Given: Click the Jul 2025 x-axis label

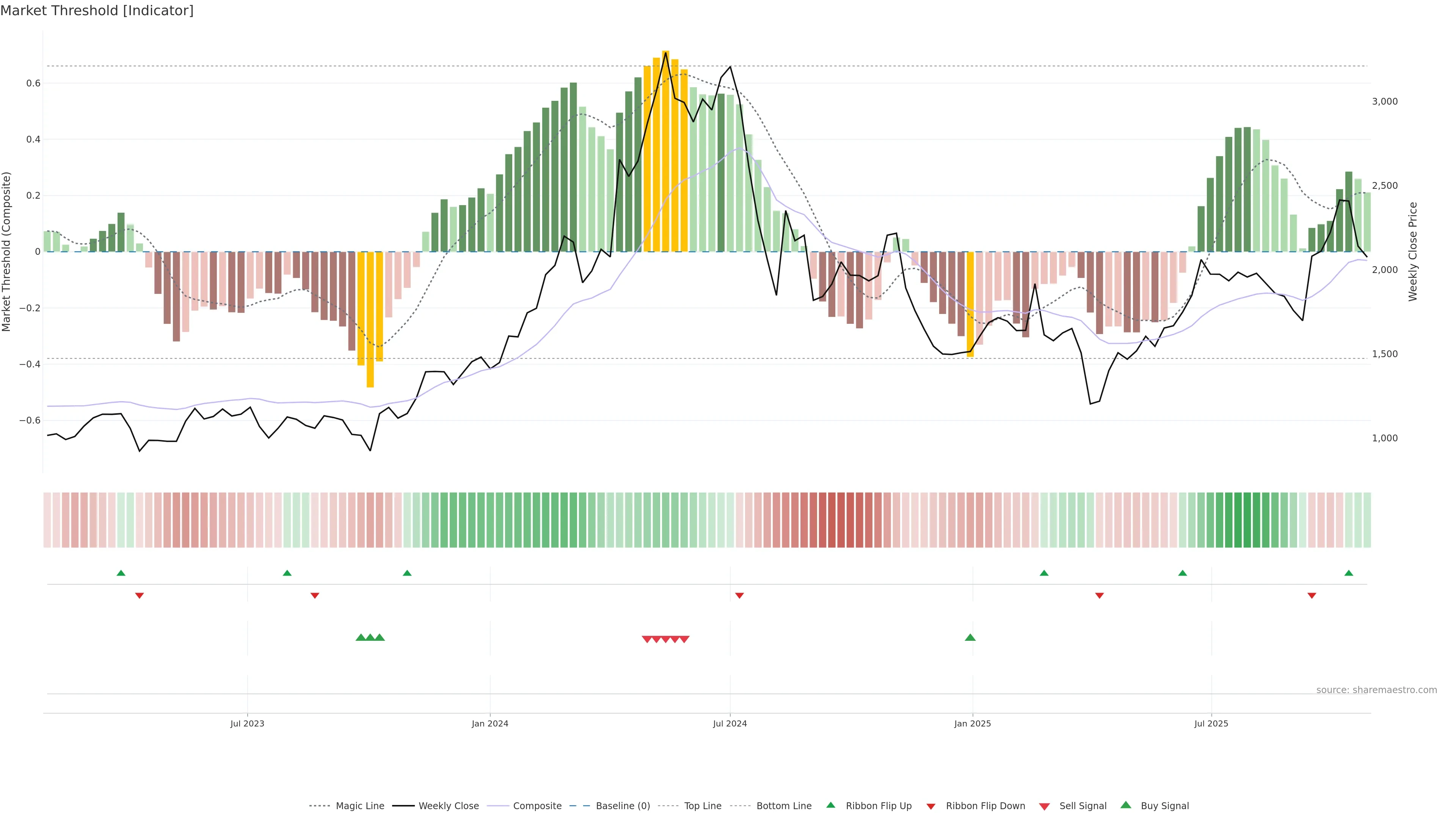Looking at the screenshot, I should click(x=1211, y=723).
